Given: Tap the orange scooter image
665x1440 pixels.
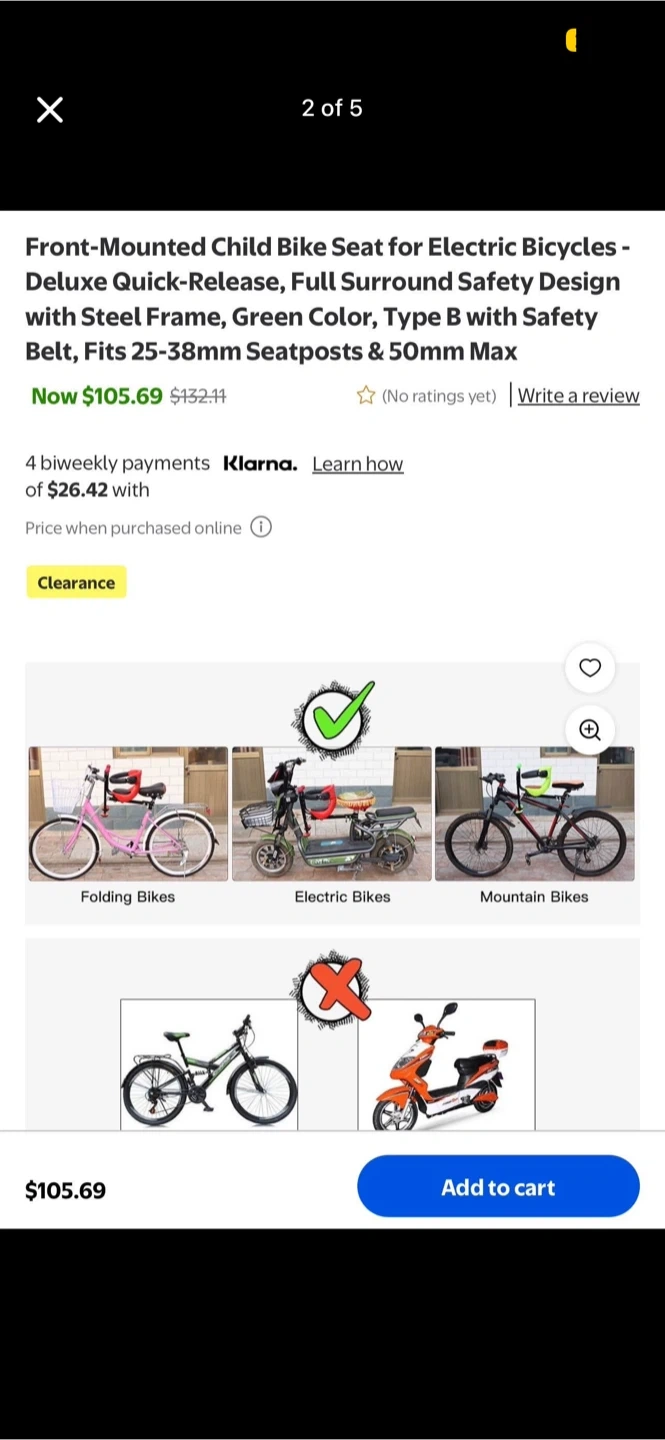Looking at the screenshot, I should tap(446, 1064).
